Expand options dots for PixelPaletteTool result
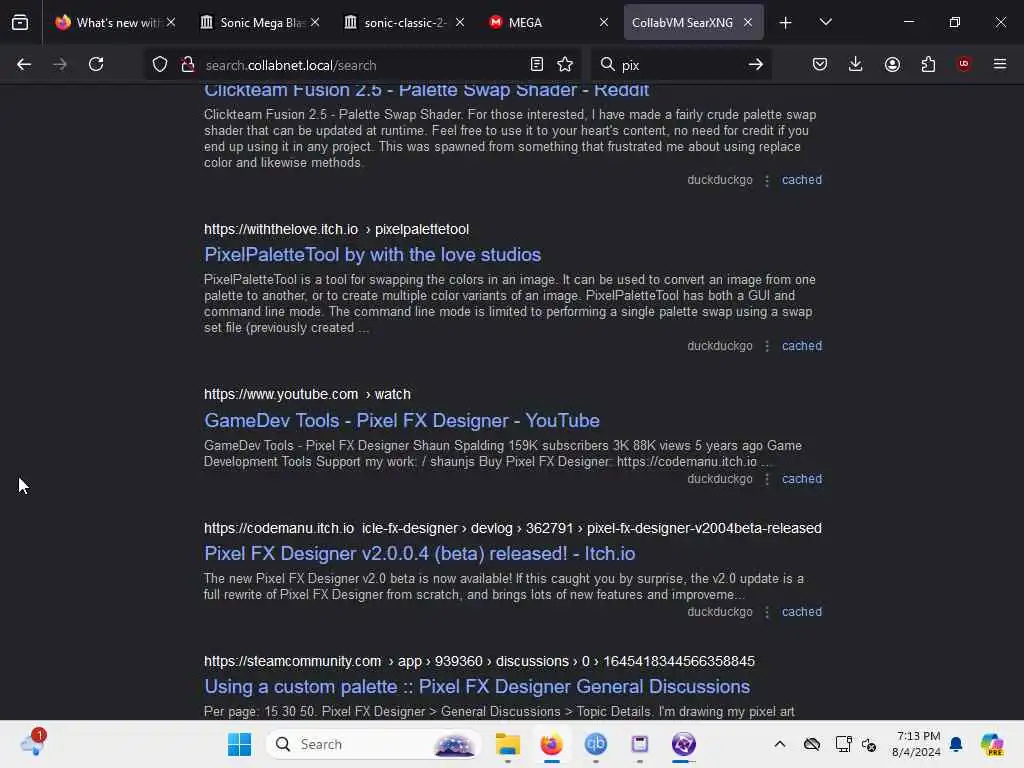Image resolution: width=1024 pixels, height=768 pixels. click(x=767, y=346)
